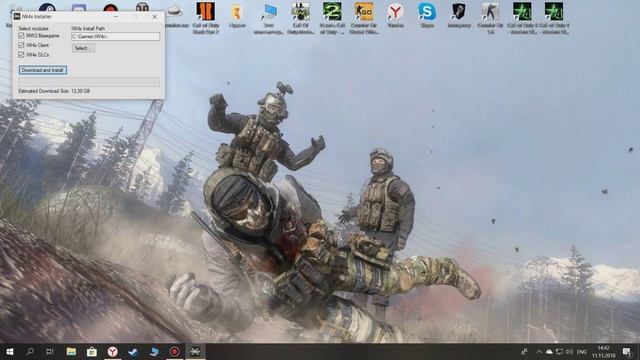The width and height of the screenshot is (640, 360).
Task: Close the IW4x Installer window
Action: pos(155,17)
